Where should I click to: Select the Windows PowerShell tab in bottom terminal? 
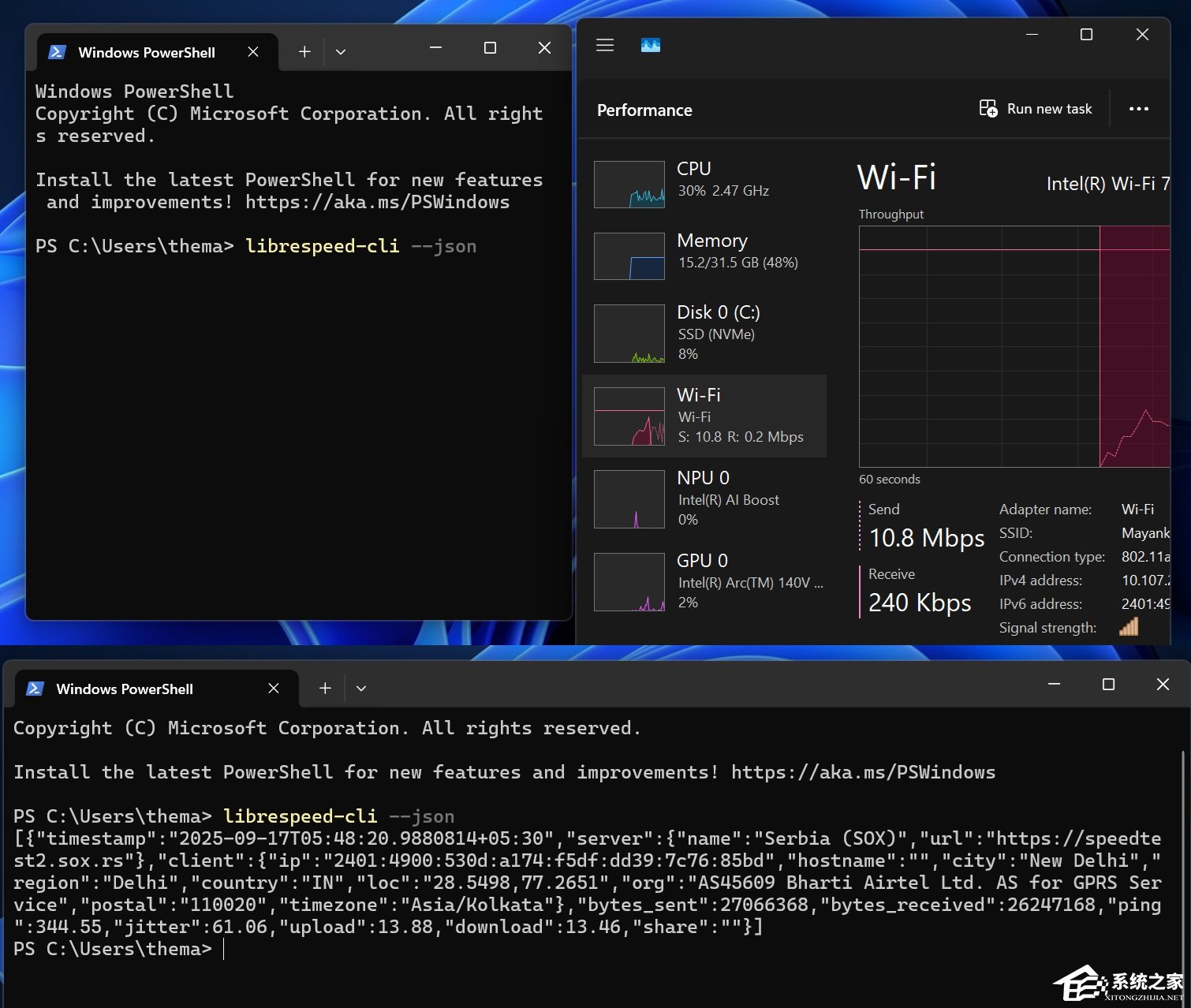tap(125, 688)
